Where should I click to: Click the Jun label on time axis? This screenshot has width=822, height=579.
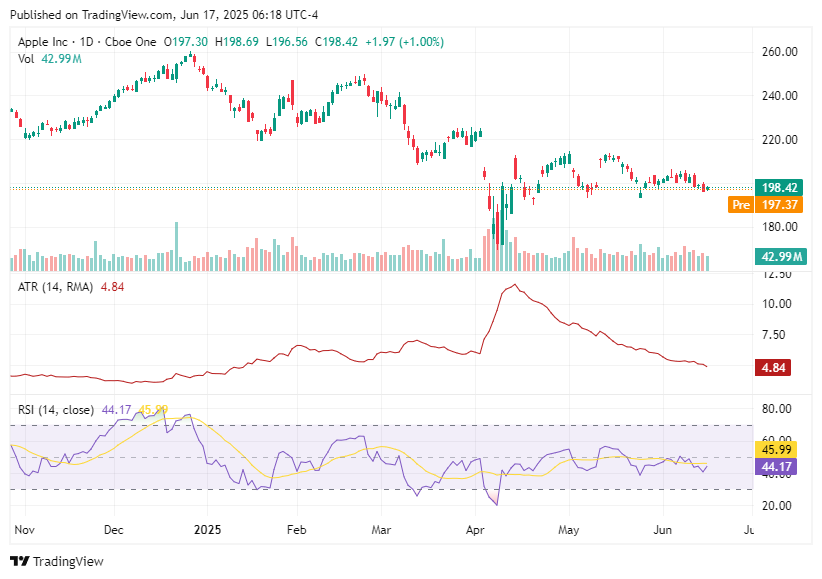[x=663, y=530]
